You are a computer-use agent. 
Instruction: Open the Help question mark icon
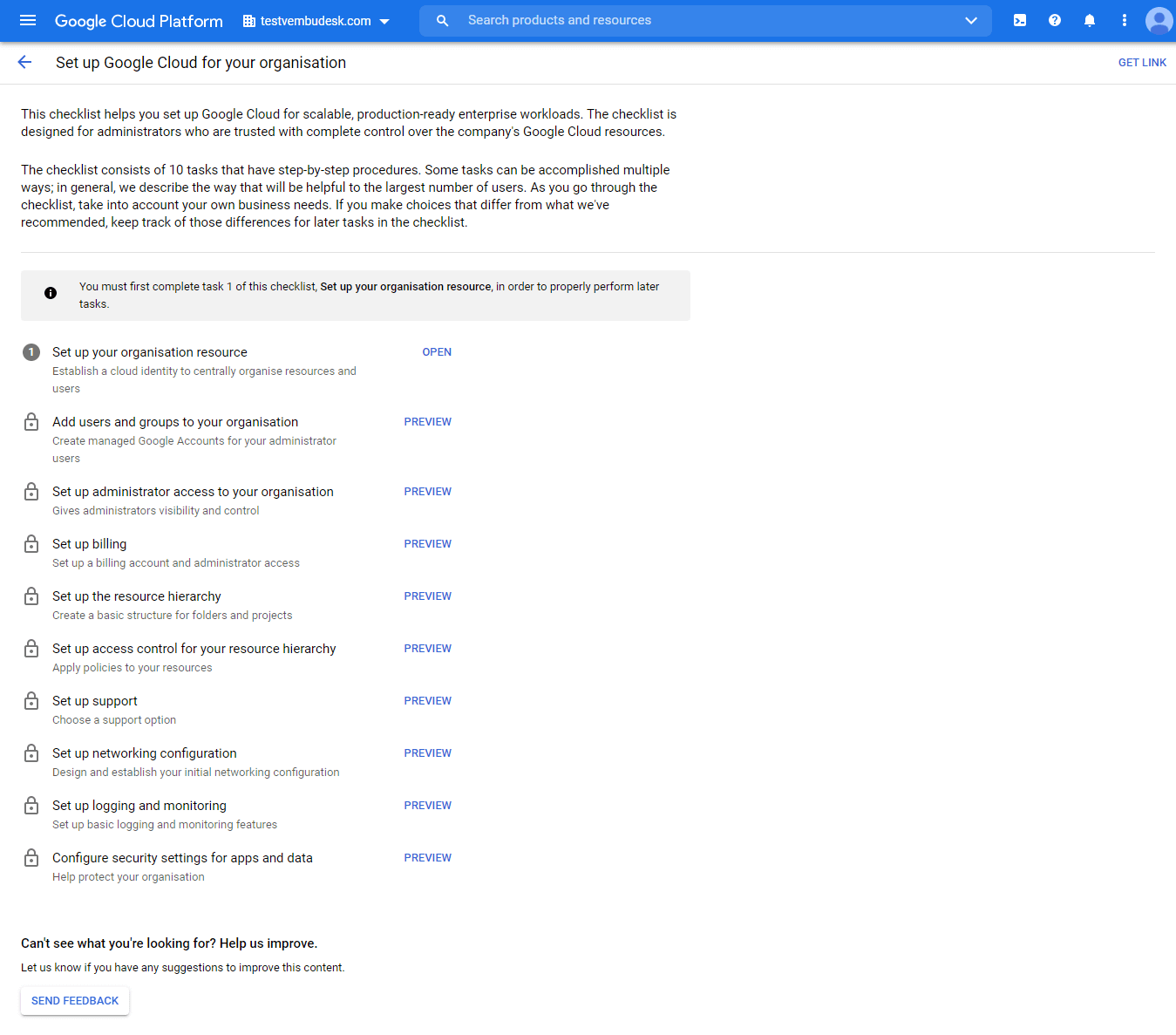1055,20
